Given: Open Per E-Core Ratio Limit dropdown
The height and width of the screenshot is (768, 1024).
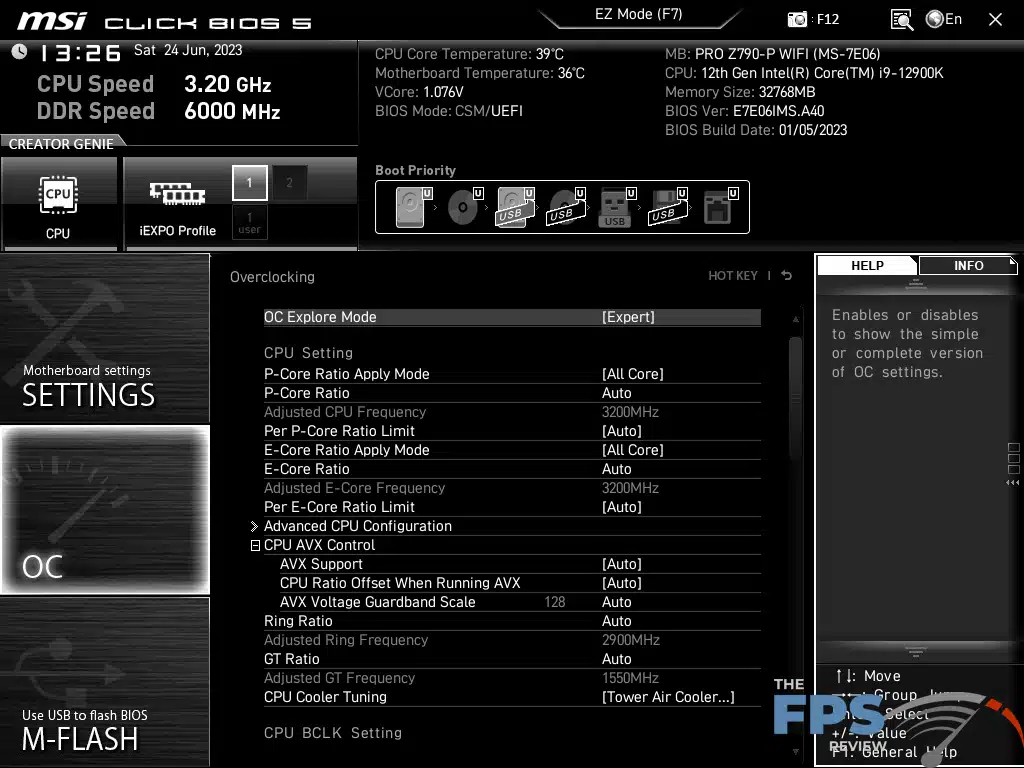Looking at the screenshot, I should pyautogui.click(x=622, y=507).
